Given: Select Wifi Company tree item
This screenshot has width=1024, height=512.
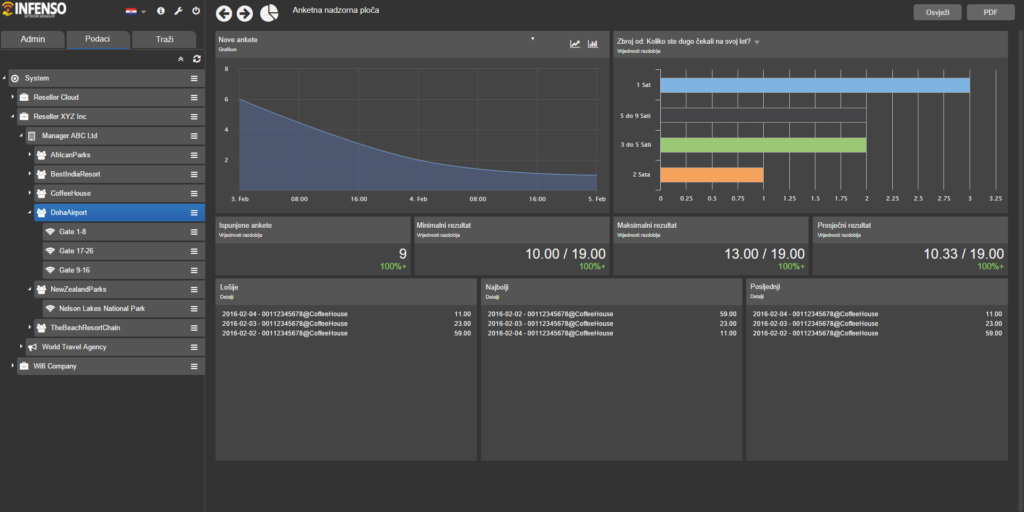Looking at the screenshot, I should [110, 366].
